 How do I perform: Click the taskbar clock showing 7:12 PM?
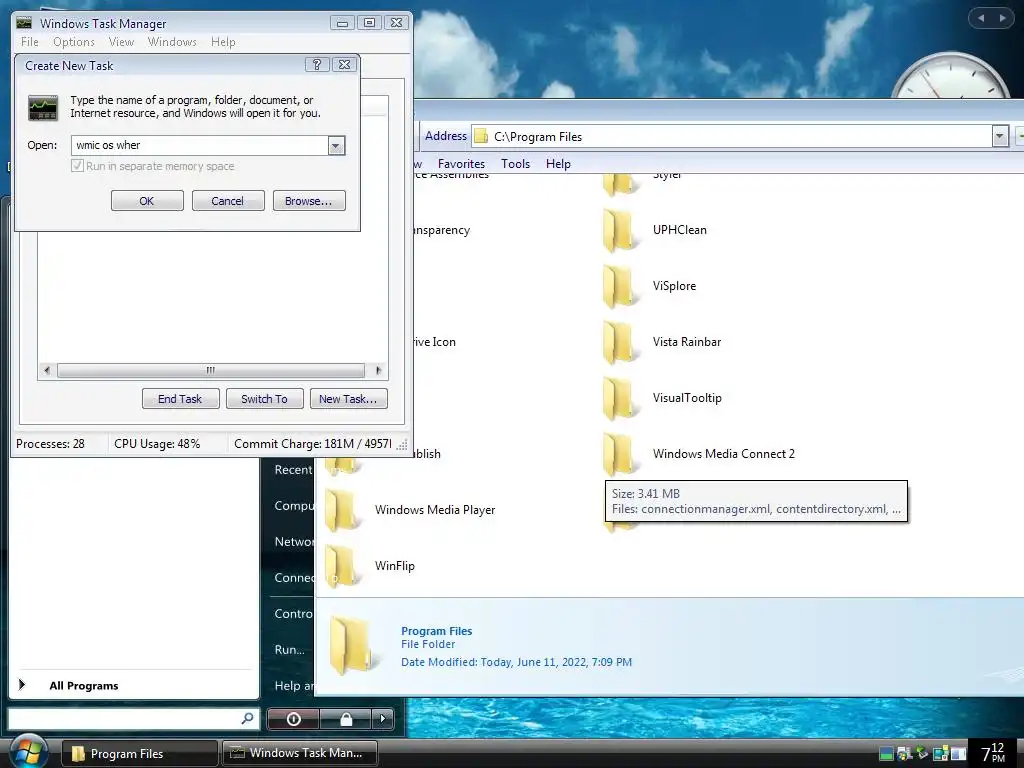pos(993,753)
